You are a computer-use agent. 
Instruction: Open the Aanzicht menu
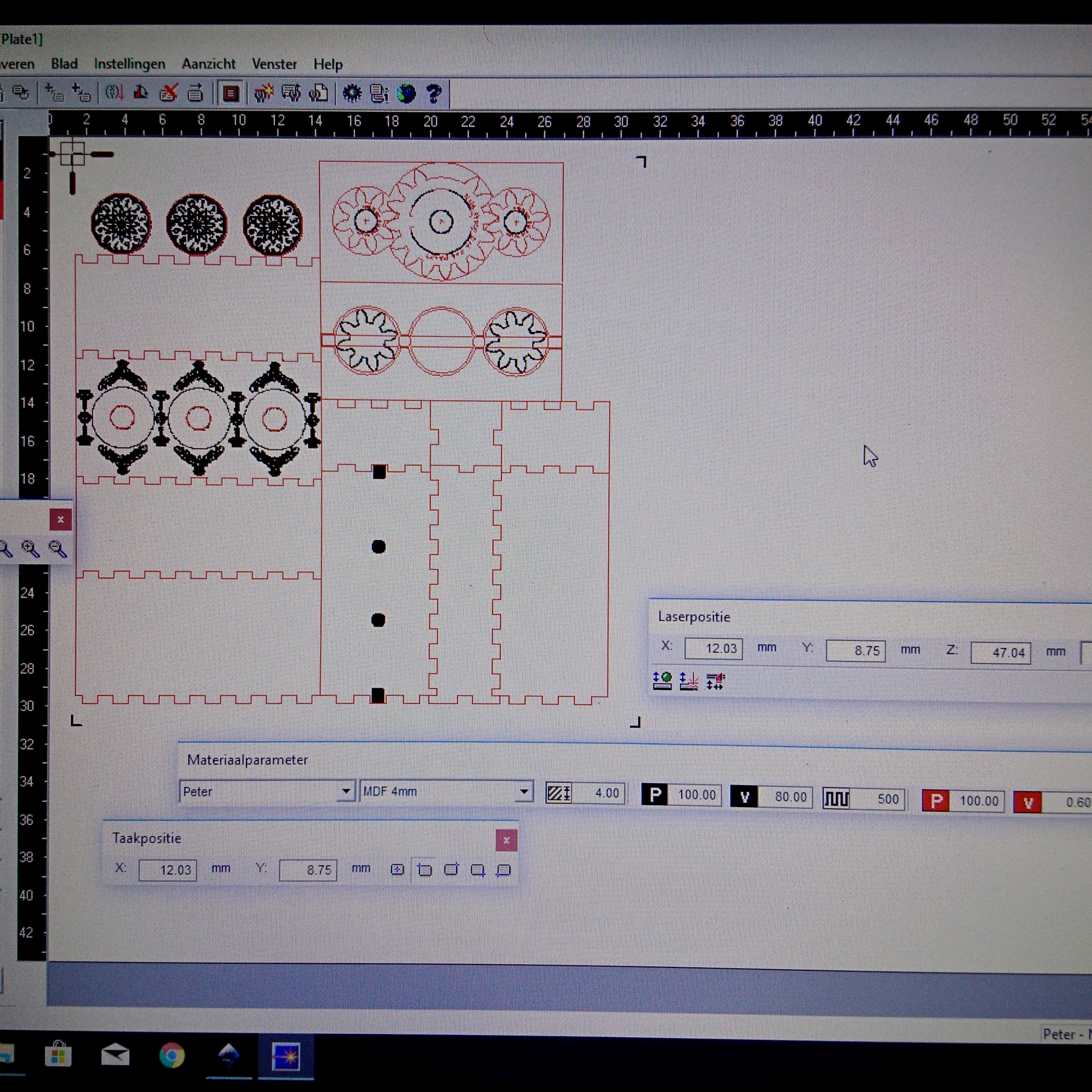pyautogui.click(x=208, y=64)
